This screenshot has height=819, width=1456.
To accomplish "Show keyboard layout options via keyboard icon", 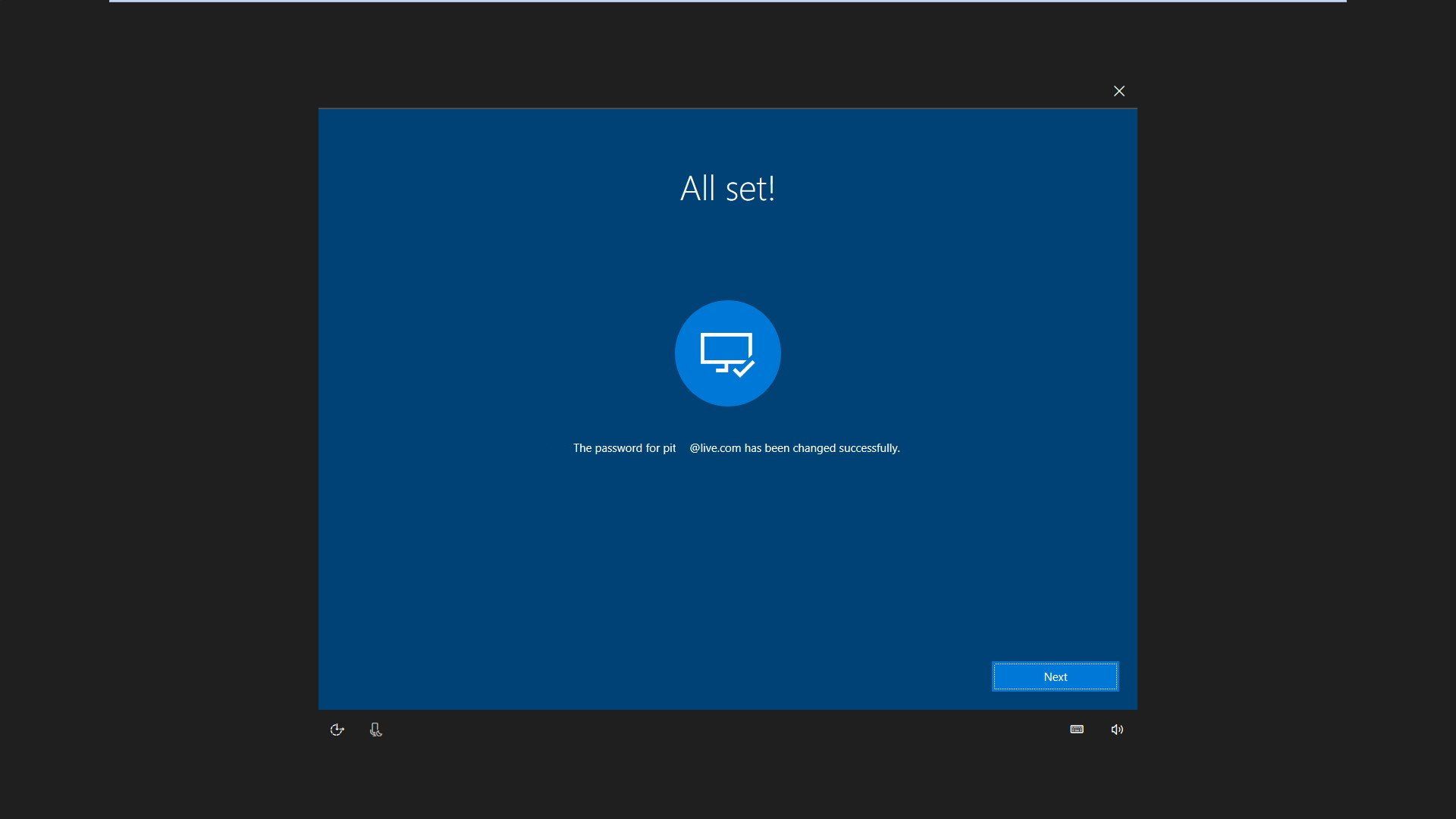I will (x=1076, y=729).
